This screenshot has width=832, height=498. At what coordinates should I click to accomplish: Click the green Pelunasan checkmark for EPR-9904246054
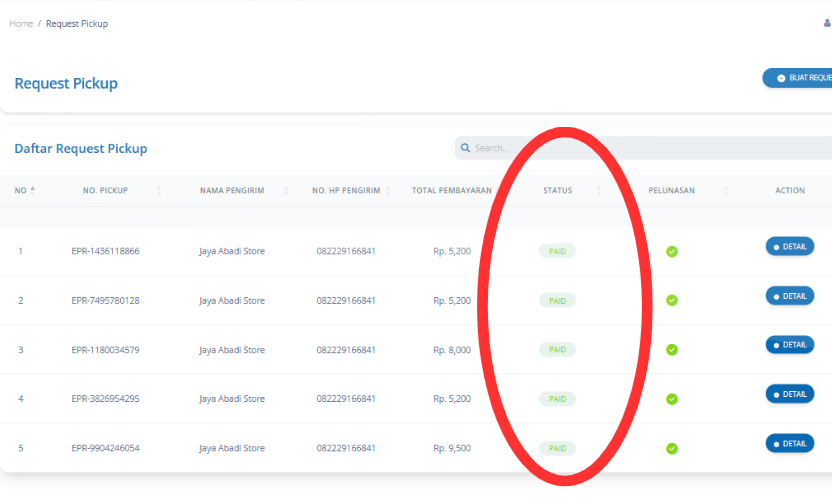[x=672, y=449]
